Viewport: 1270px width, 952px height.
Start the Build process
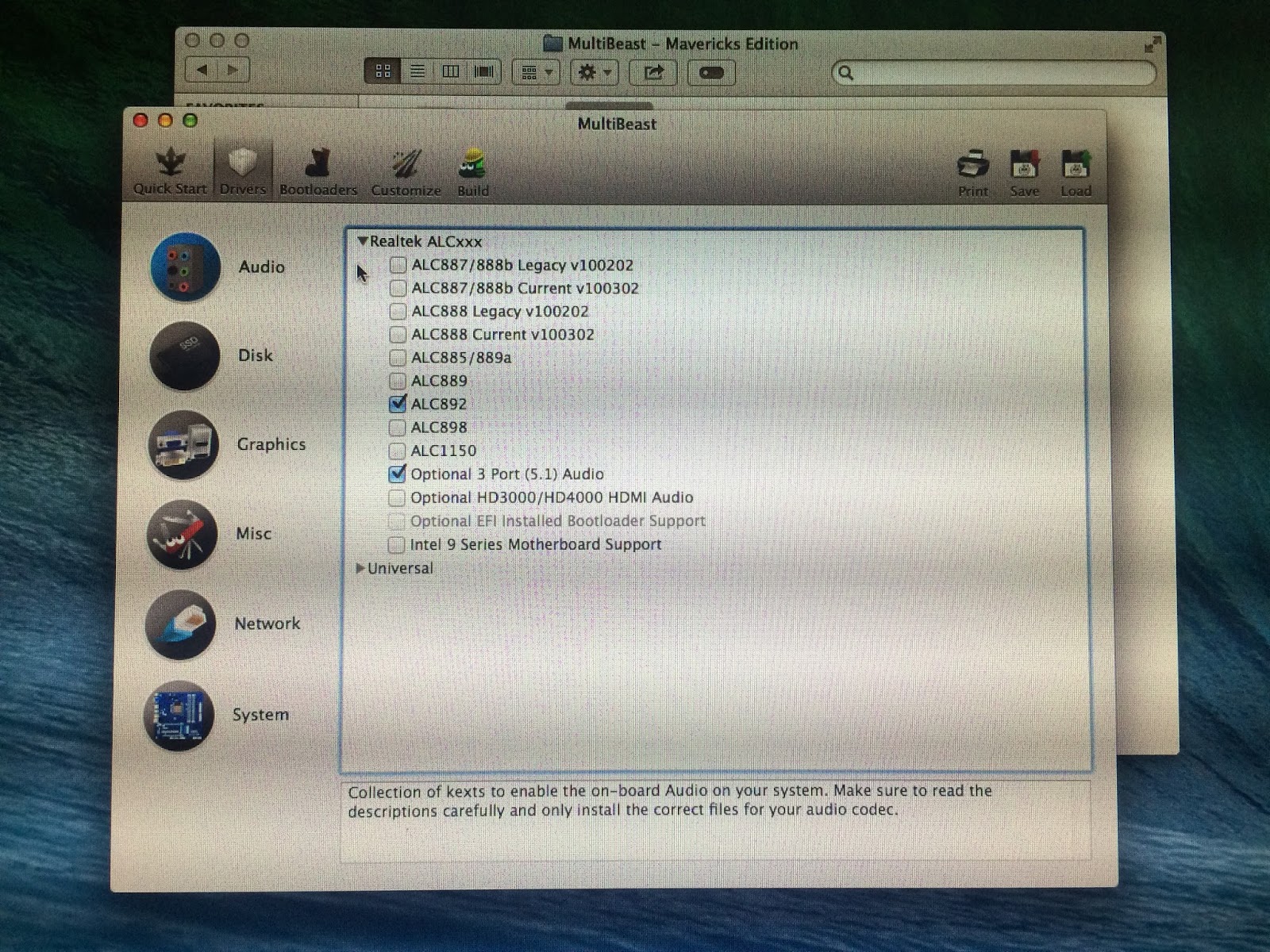pos(473,168)
